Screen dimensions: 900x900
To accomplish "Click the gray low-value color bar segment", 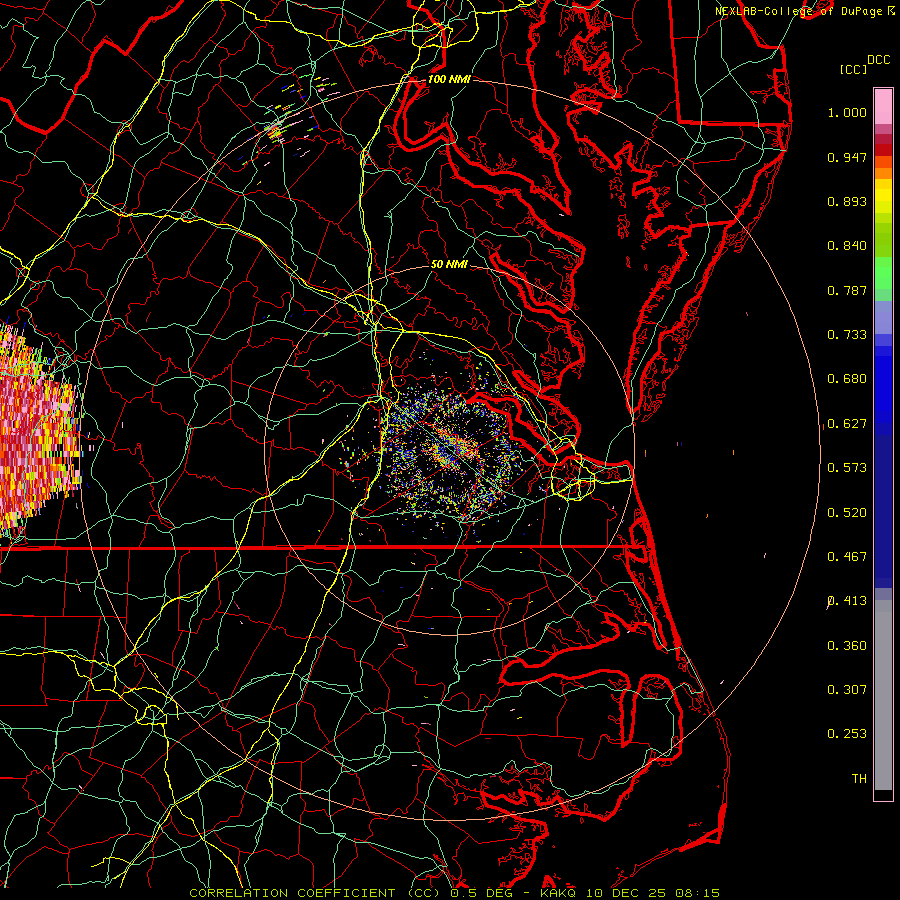I will (x=883, y=695).
